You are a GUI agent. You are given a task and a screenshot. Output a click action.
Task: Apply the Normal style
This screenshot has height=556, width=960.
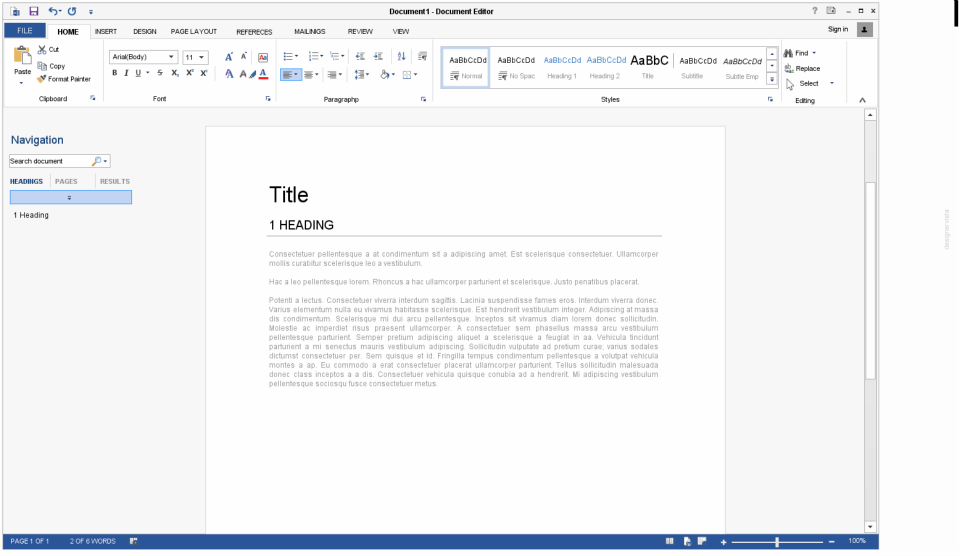click(x=466, y=67)
